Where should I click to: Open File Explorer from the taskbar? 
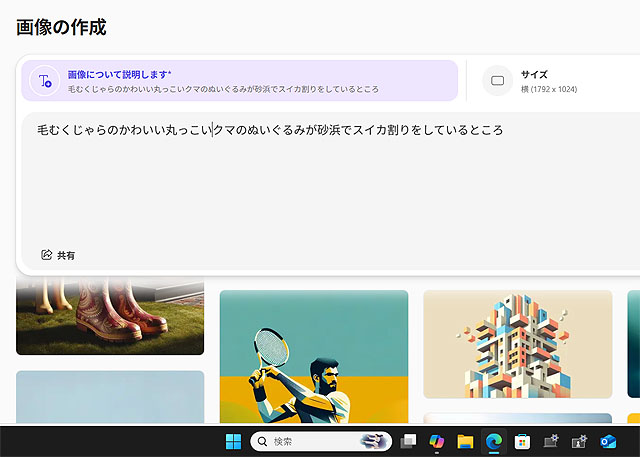[x=465, y=441]
